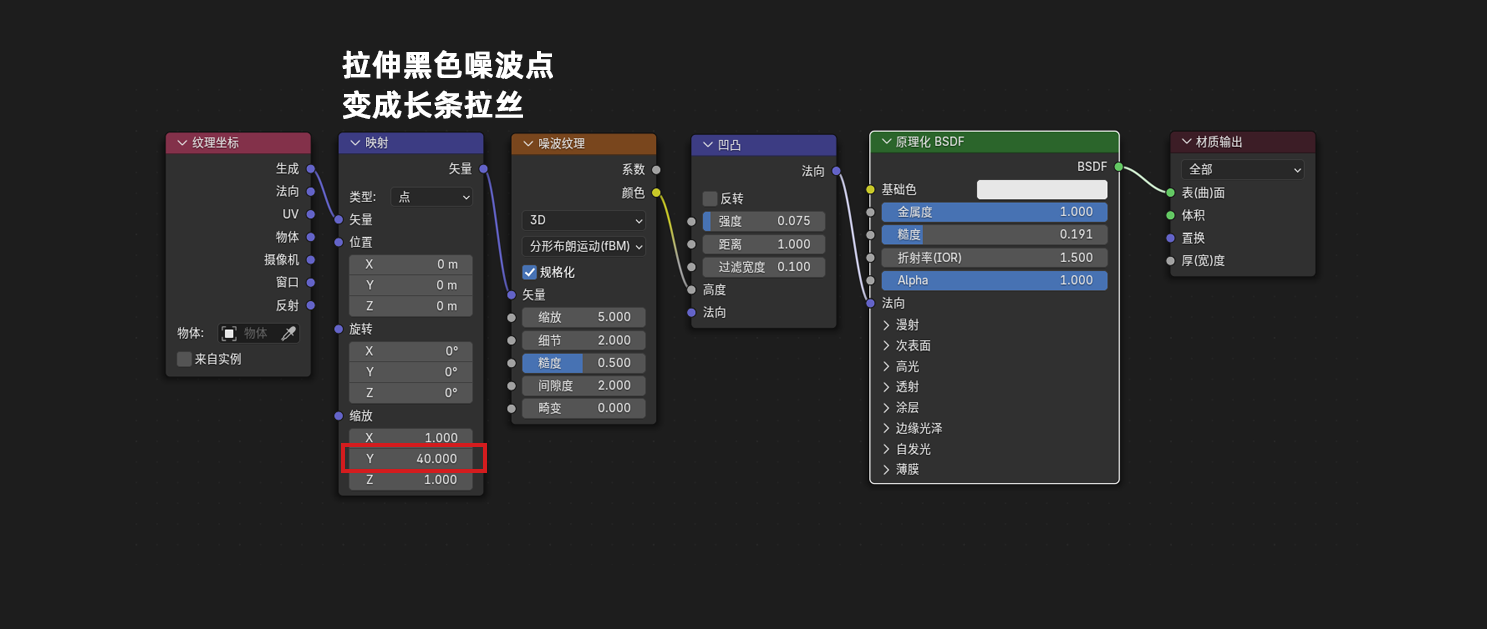This screenshot has height=629, width=1487.
Task: Click the 颜色 output socket of 噪波纹理
Action: pyautogui.click(x=656, y=192)
